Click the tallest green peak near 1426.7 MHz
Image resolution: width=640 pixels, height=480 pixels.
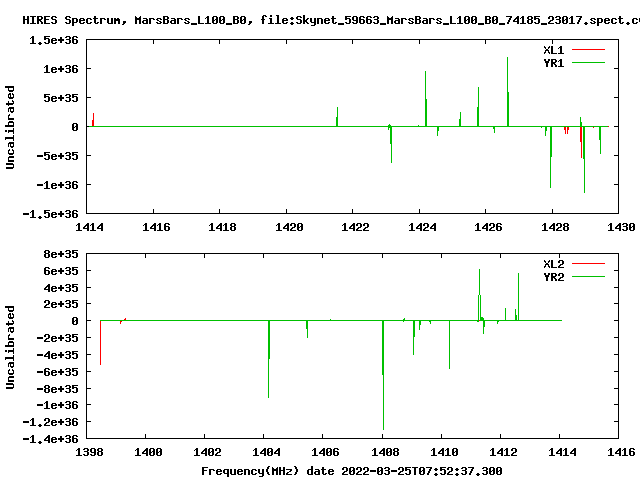click(x=507, y=91)
